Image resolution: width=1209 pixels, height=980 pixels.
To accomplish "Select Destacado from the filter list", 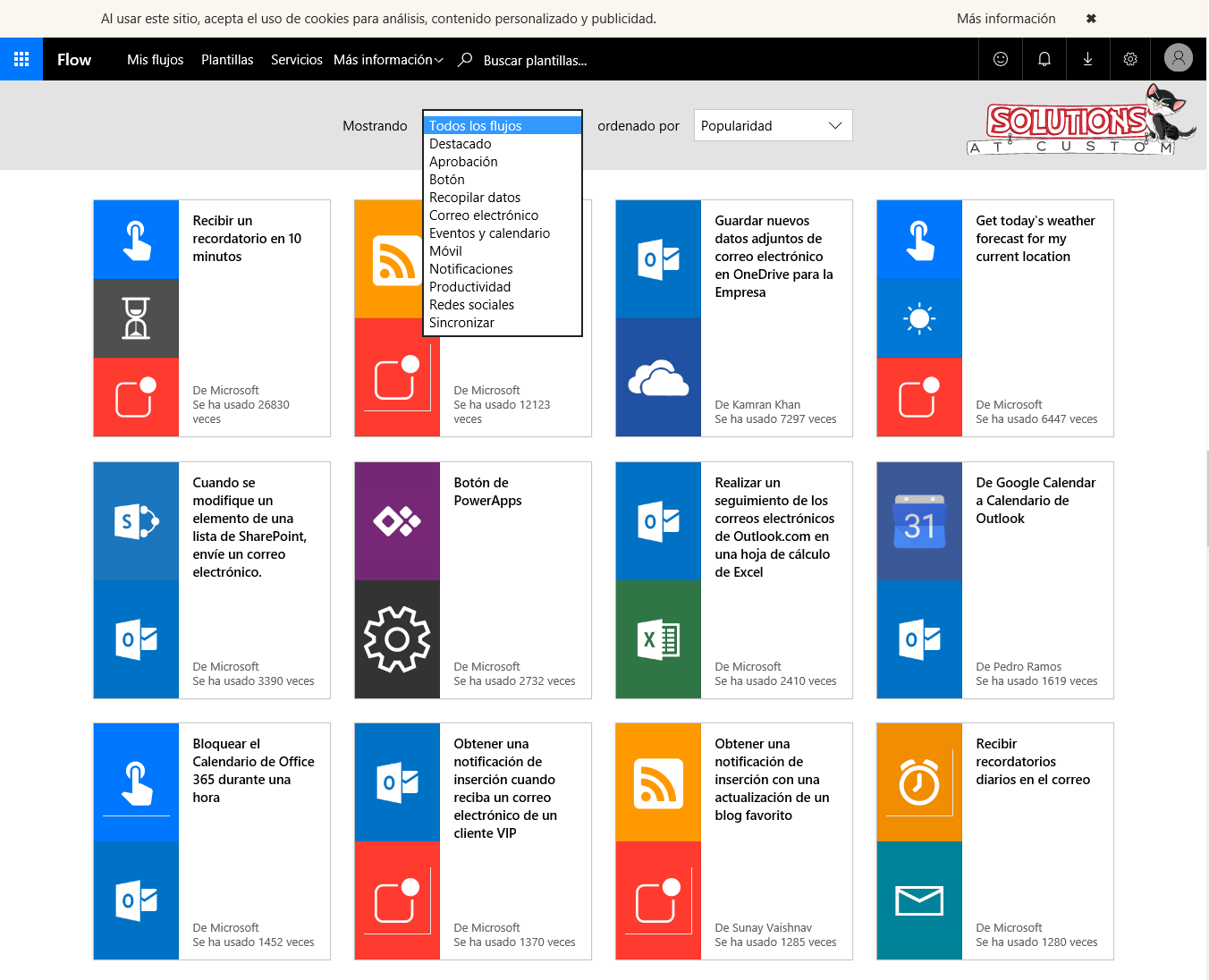I will (x=503, y=144).
